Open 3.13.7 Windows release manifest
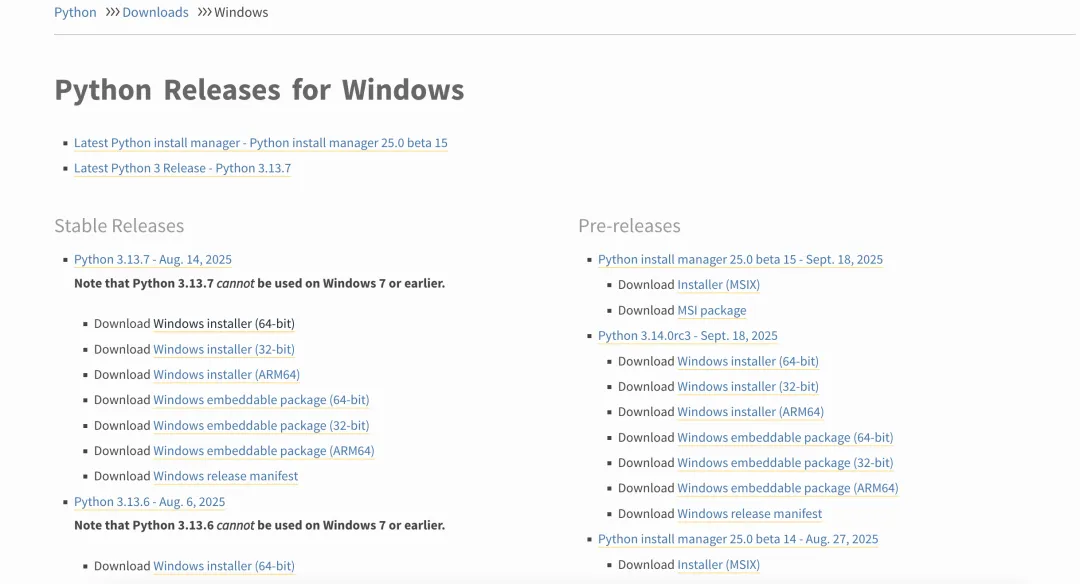 point(225,477)
